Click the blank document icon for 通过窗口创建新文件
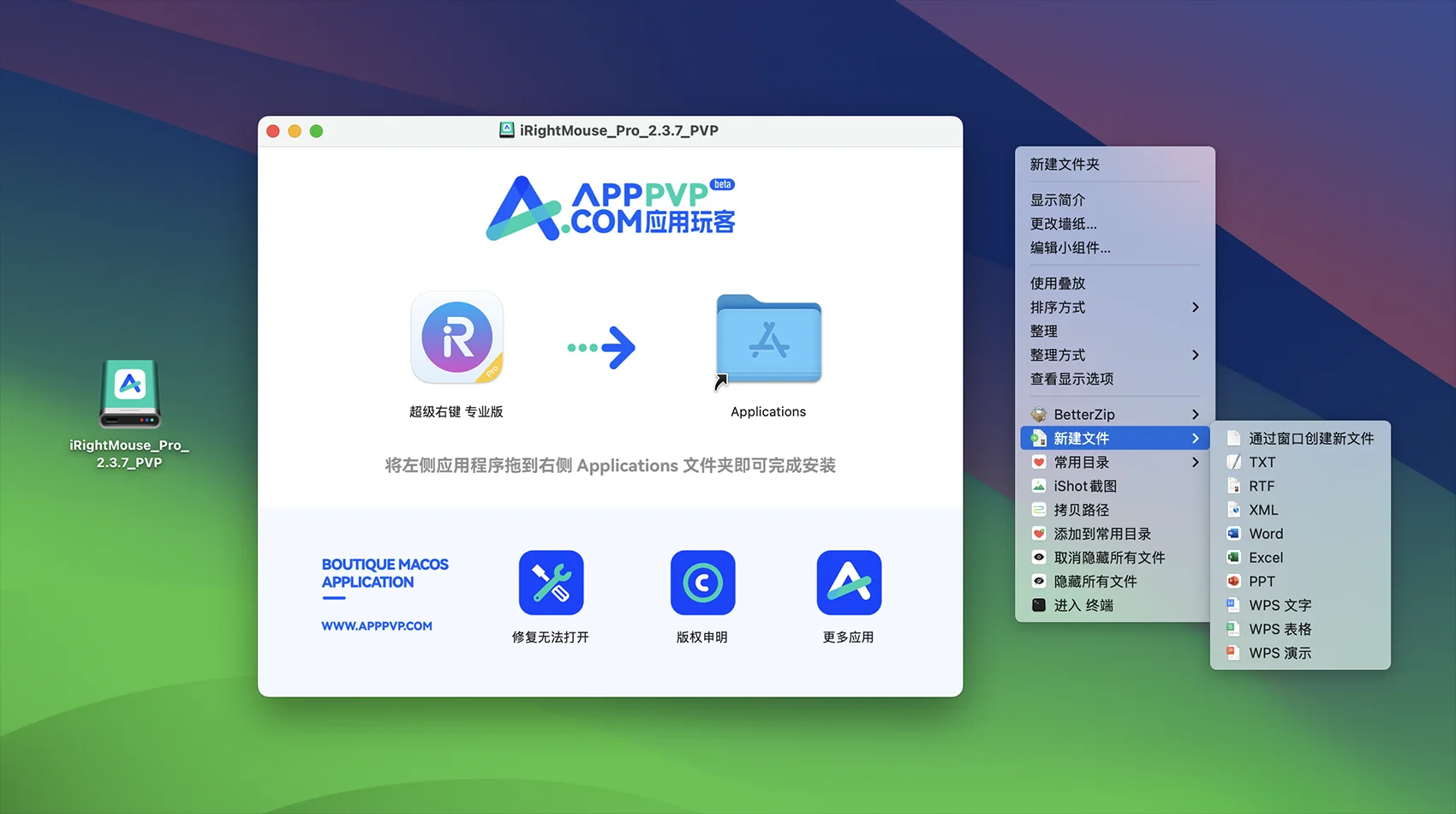The image size is (1456, 814). (x=1233, y=439)
